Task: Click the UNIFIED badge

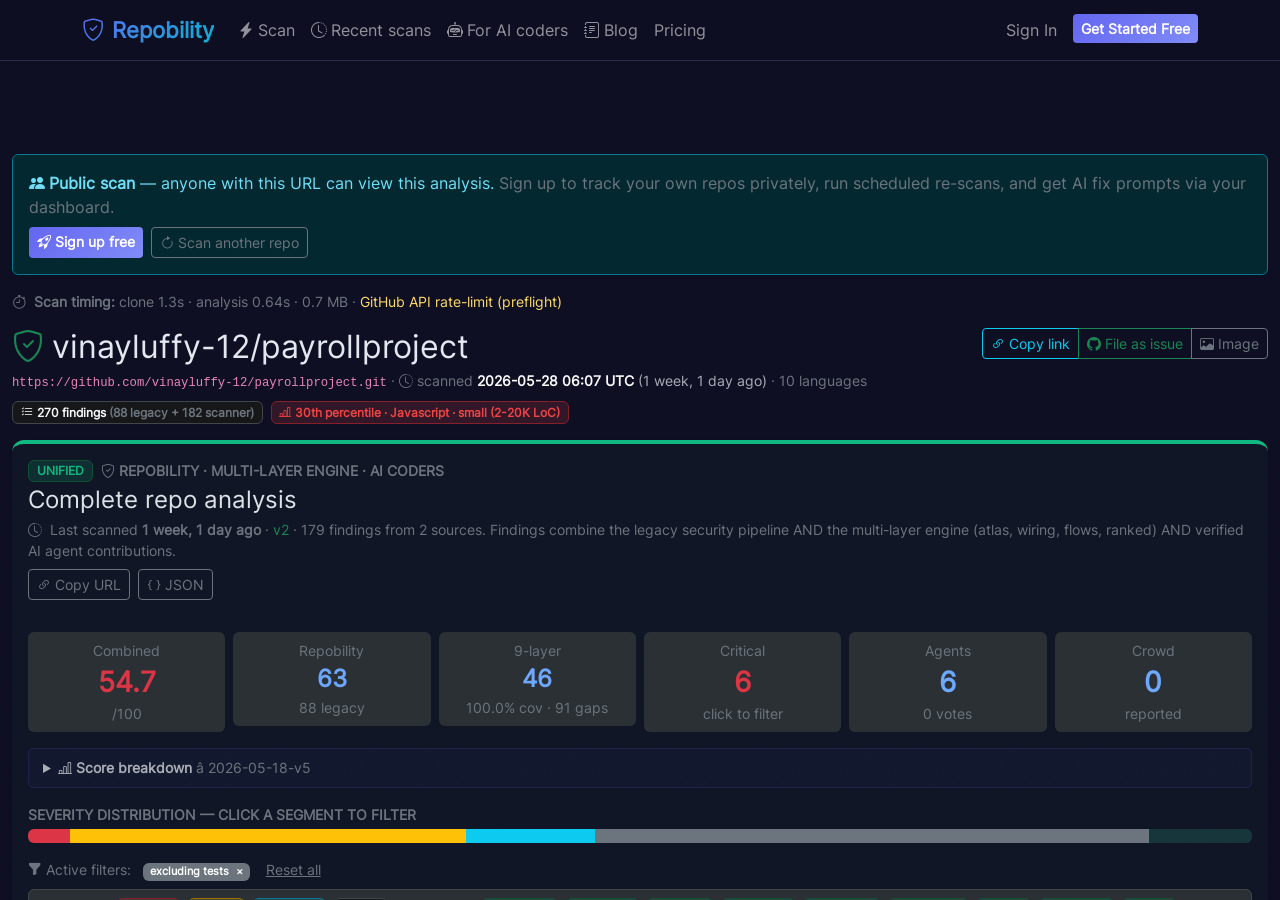Action: 60,471
